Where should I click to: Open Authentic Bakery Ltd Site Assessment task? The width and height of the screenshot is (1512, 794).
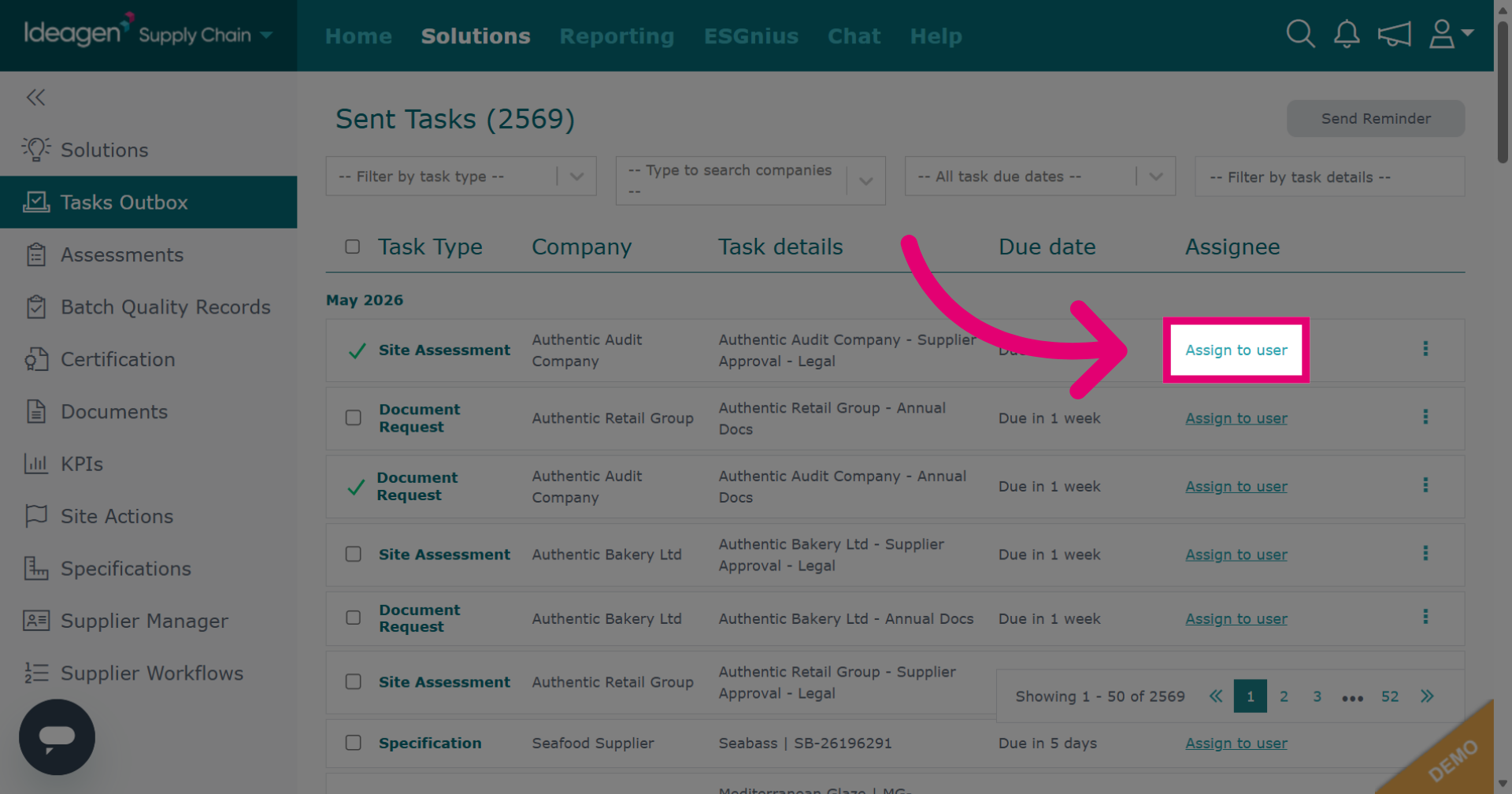coord(444,555)
